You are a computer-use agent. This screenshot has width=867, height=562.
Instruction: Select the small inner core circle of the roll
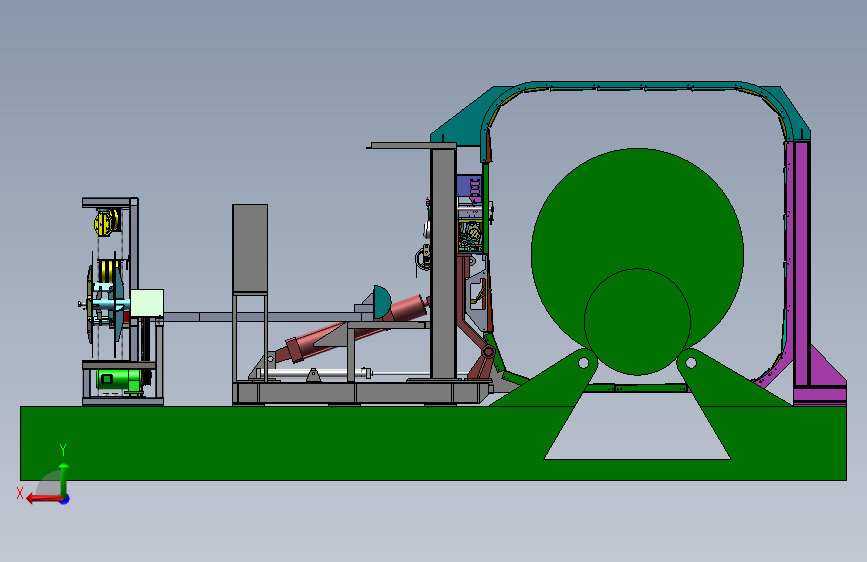tap(637, 321)
